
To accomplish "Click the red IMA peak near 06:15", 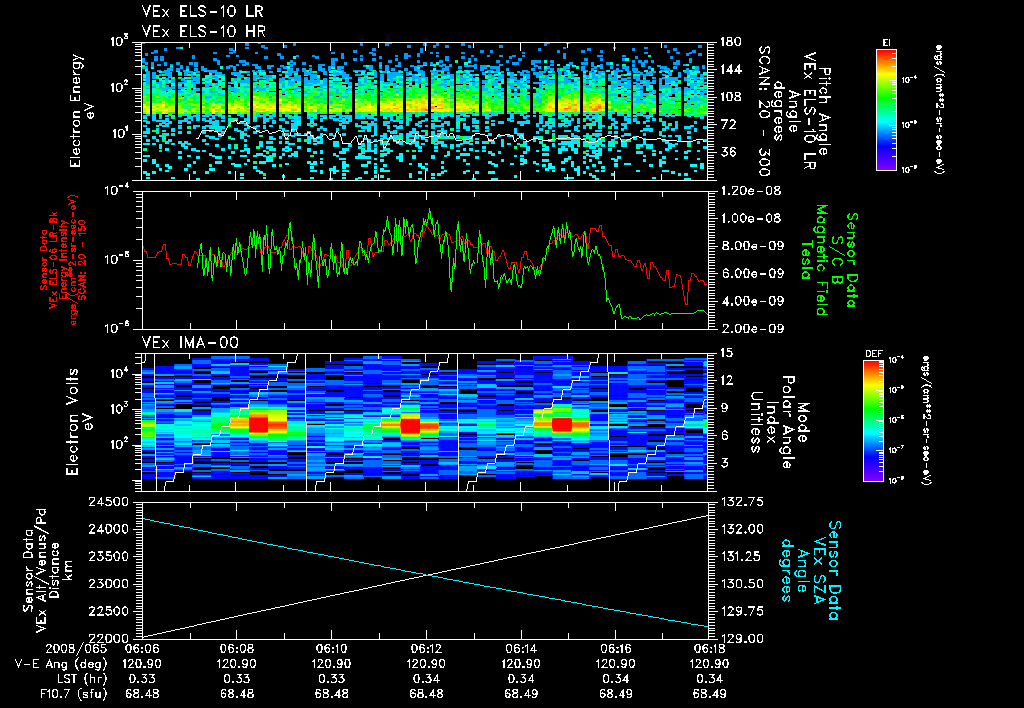I will point(562,425).
